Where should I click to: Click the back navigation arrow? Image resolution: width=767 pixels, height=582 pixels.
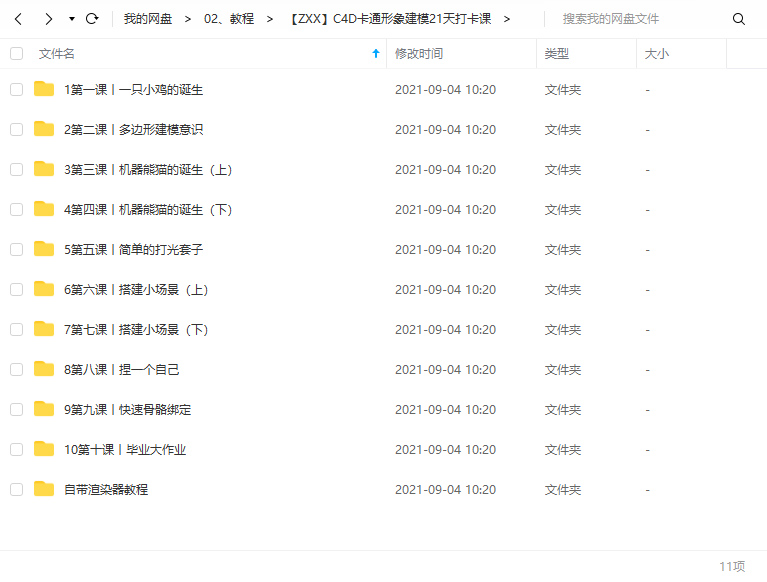point(18,19)
